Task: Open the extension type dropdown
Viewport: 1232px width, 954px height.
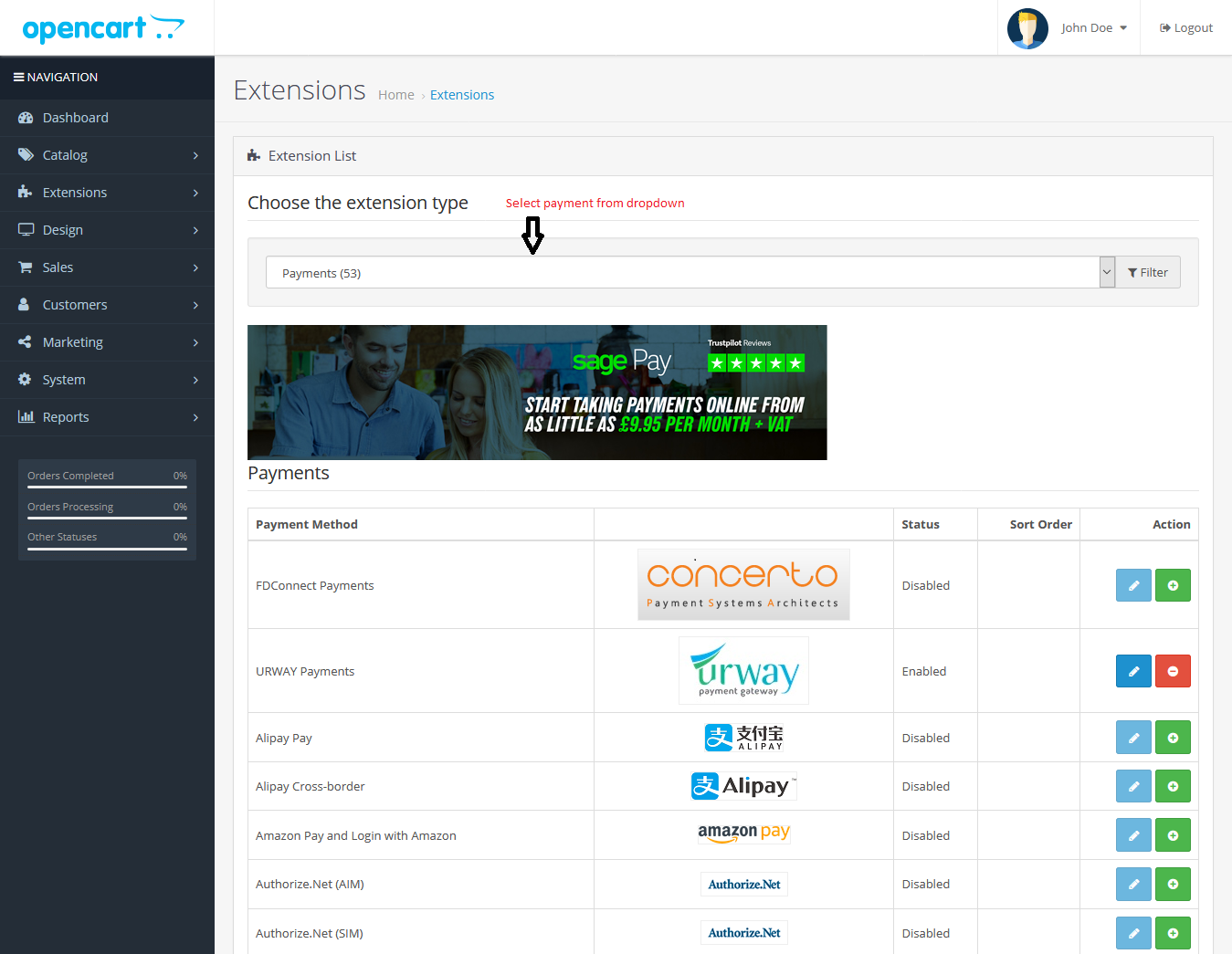Action: coord(690,273)
